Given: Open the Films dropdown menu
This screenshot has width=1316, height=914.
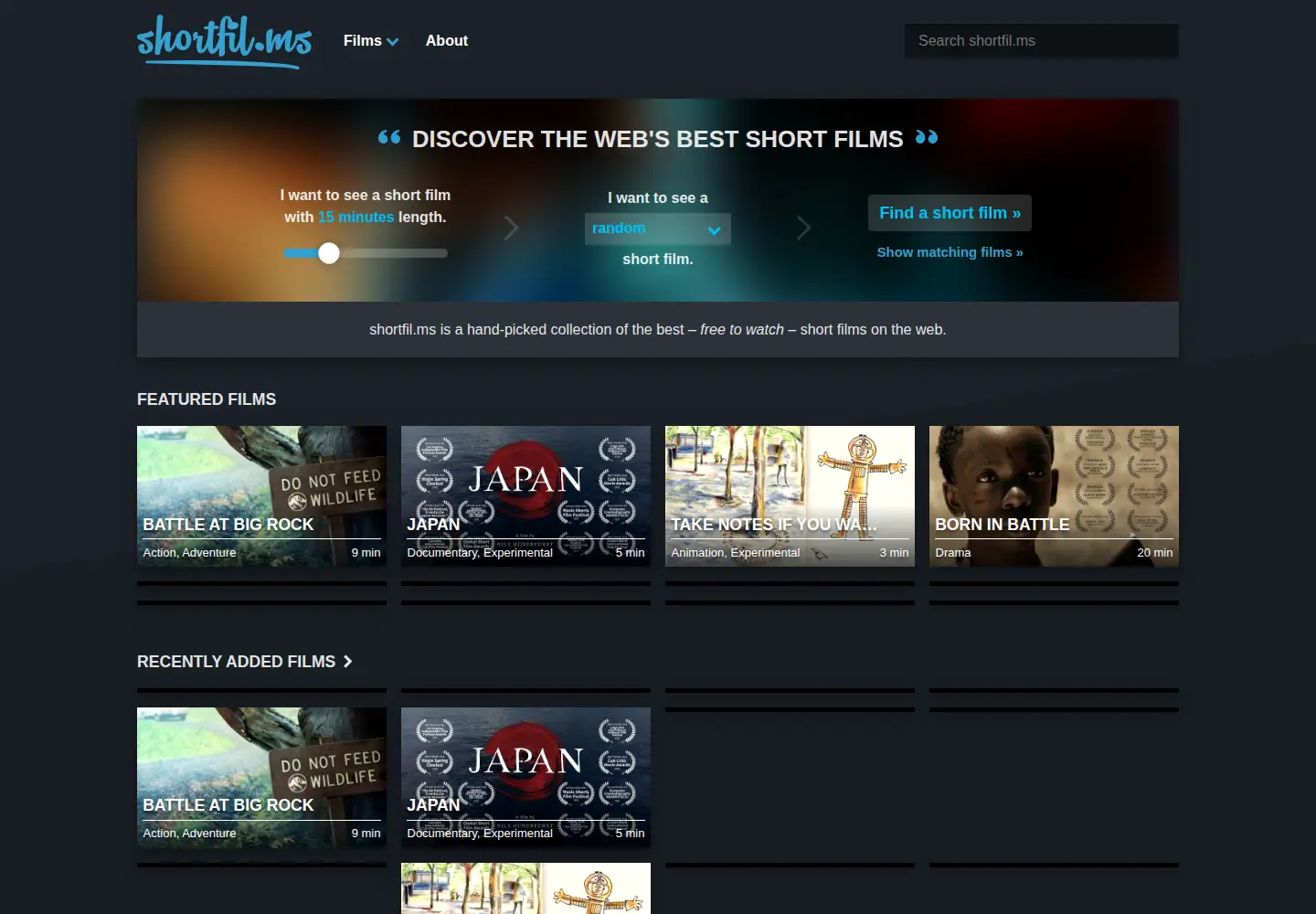Looking at the screenshot, I should point(371,41).
